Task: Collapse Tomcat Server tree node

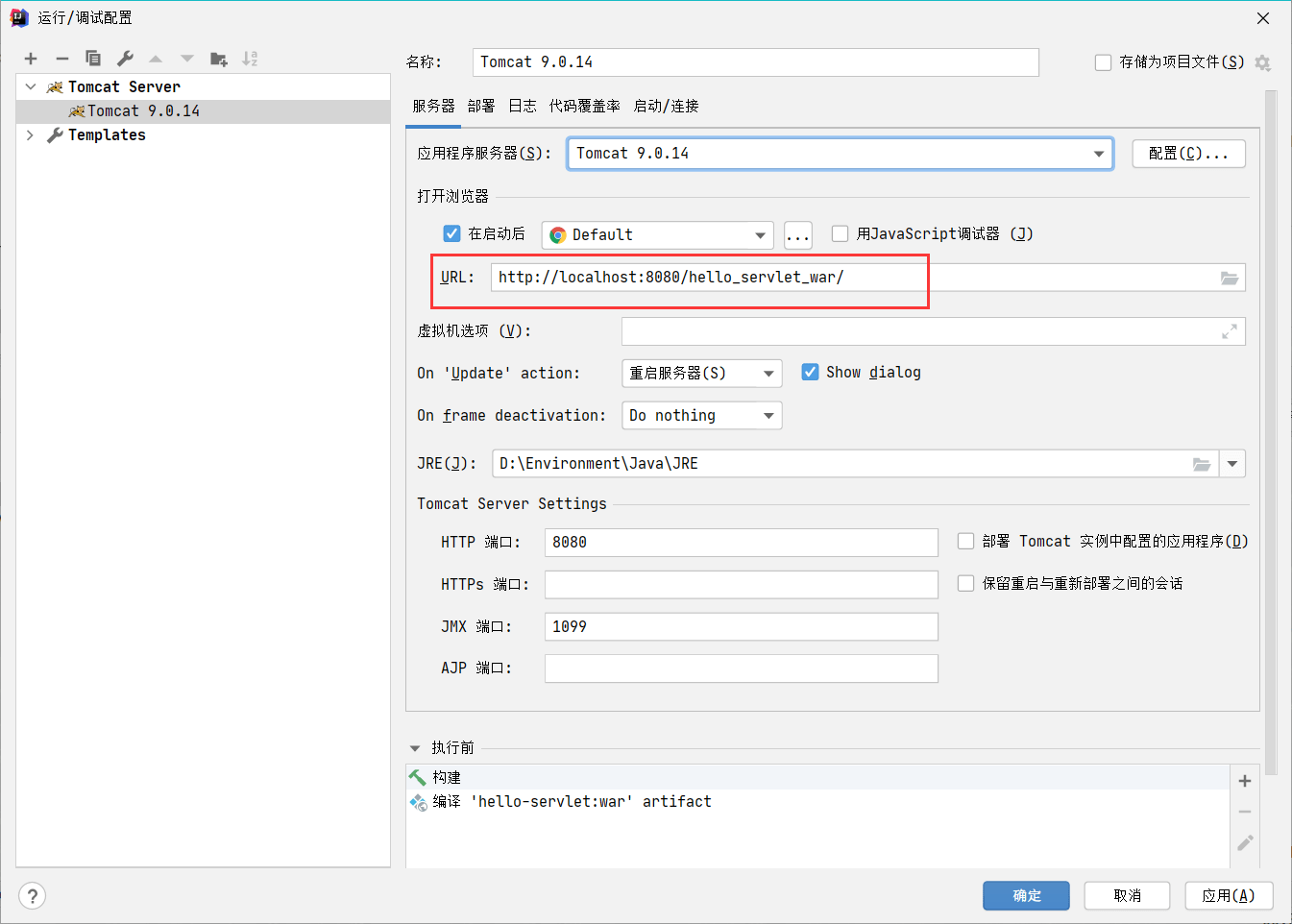Action: tap(31, 86)
